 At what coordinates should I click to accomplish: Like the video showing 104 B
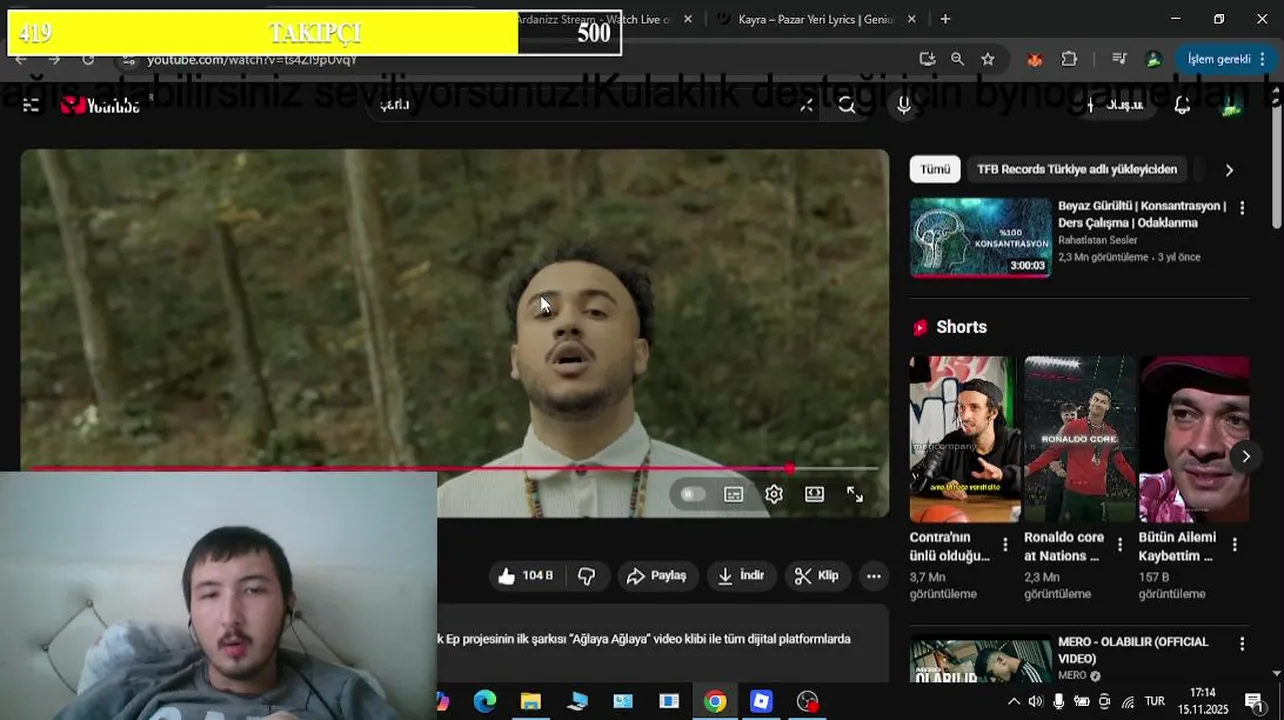click(526, 576)
